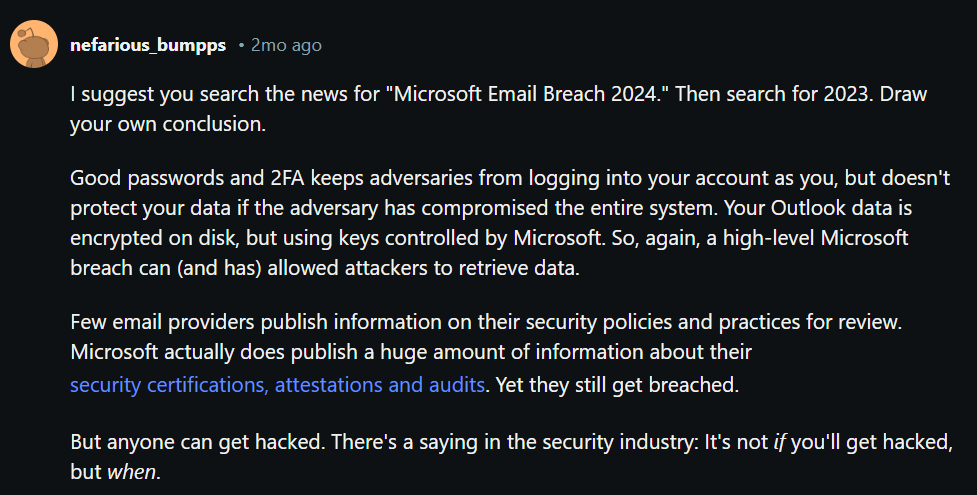Click the sentence 'But anyone can get hacked.'
977x495 pixels.
point(198,443)
